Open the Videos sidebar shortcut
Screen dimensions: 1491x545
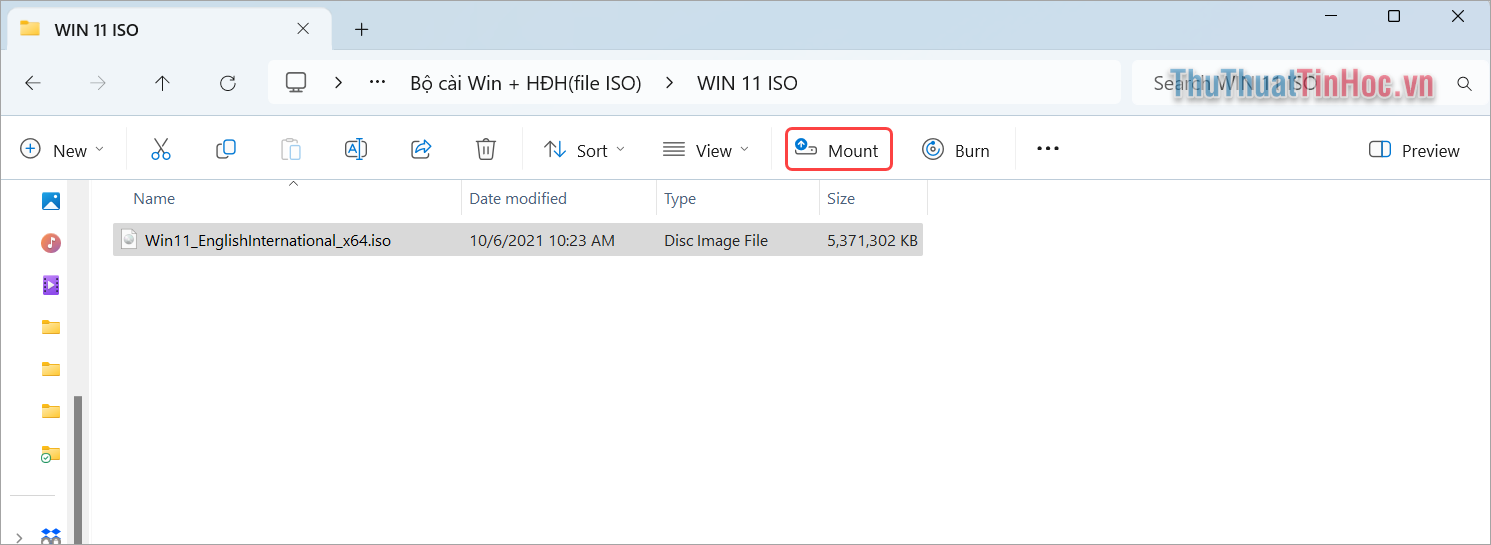[x=51, y=285]
